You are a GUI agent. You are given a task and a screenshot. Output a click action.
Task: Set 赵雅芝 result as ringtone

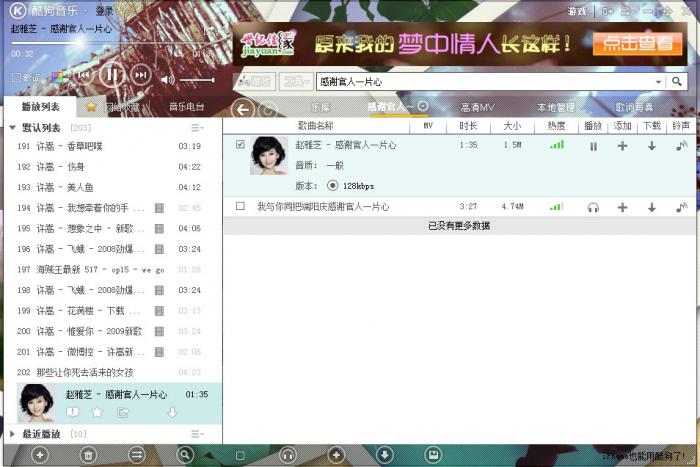point(681,145)
